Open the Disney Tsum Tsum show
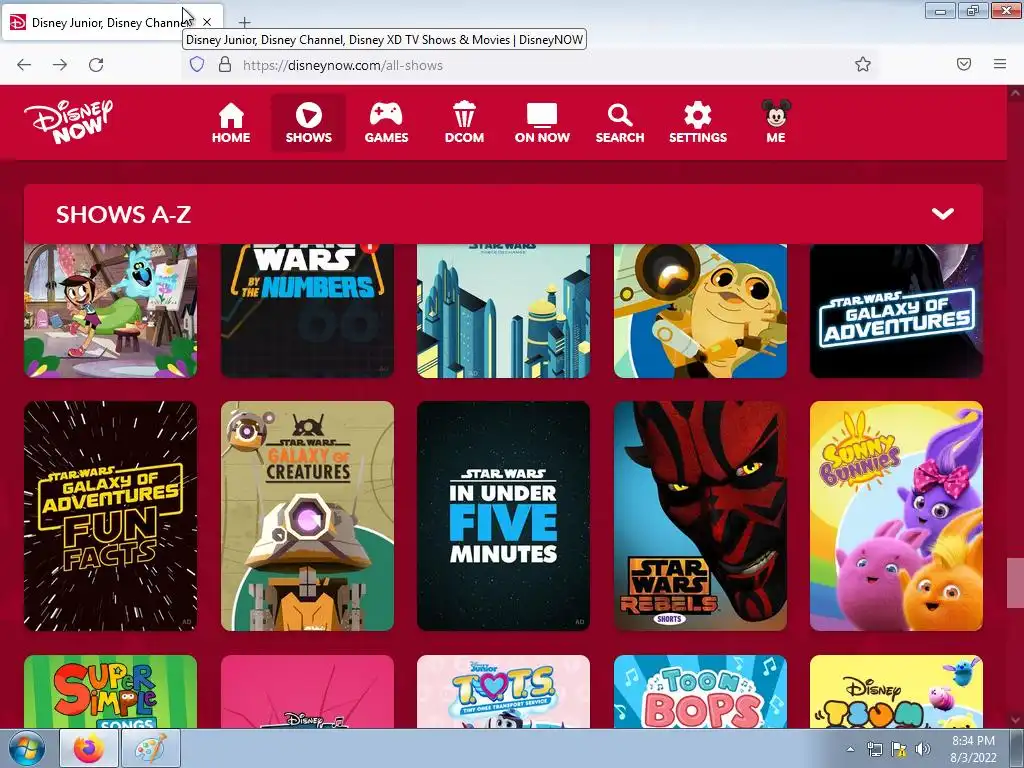 pyautogui.click(x=896, y=692)
